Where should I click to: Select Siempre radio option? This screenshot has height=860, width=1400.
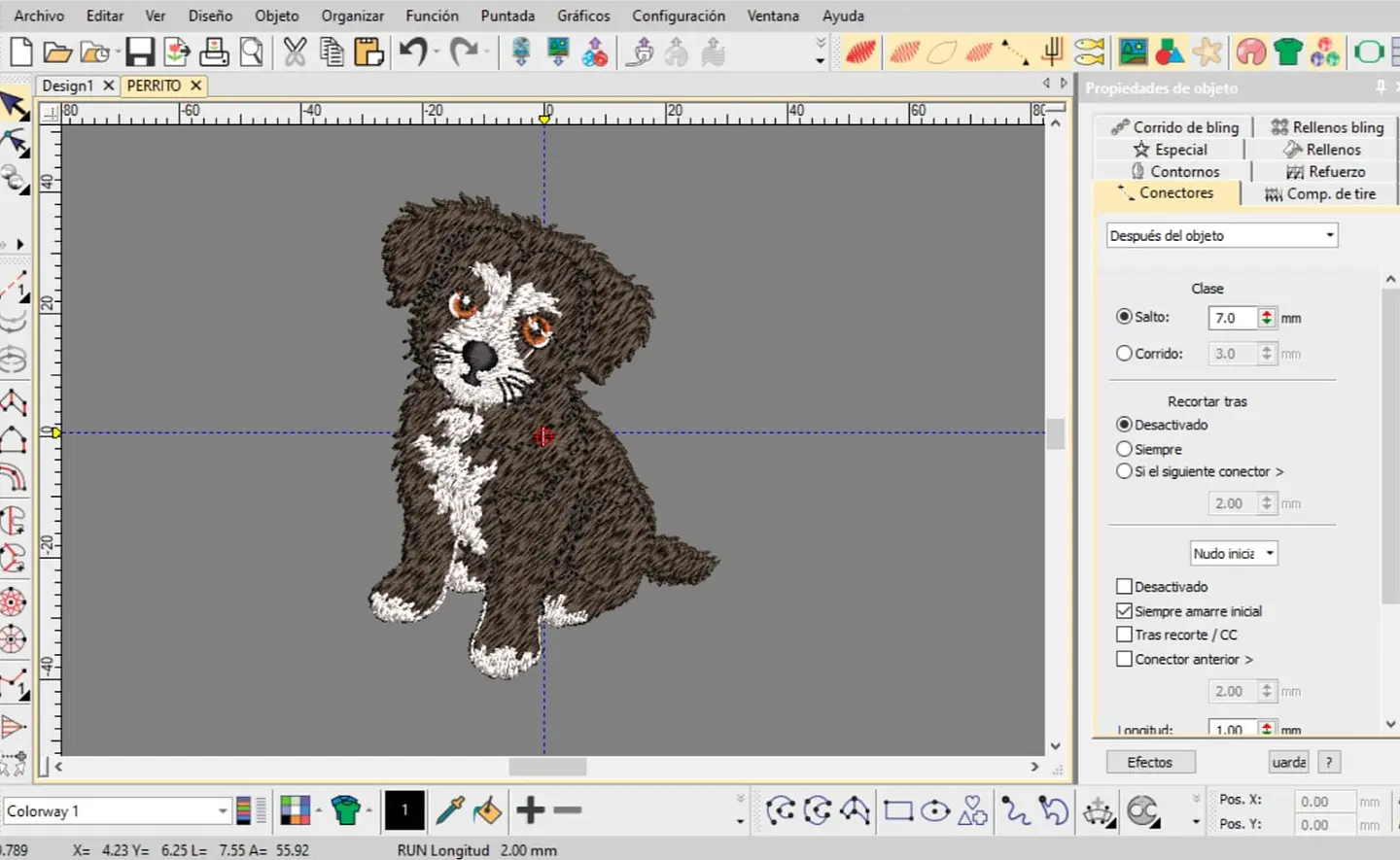[x=1124, y=449]
